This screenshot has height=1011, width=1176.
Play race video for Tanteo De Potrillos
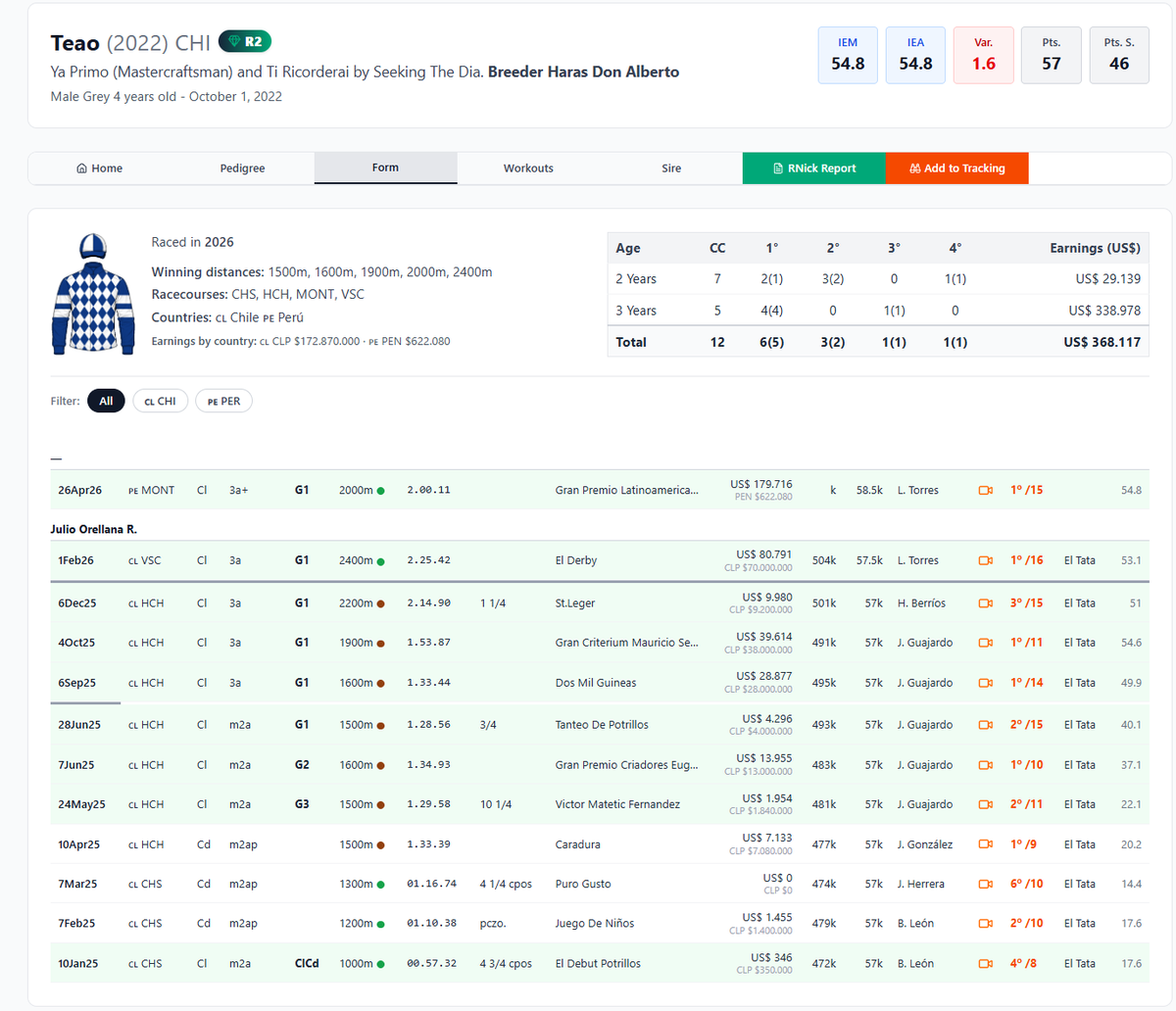point(986,725)
